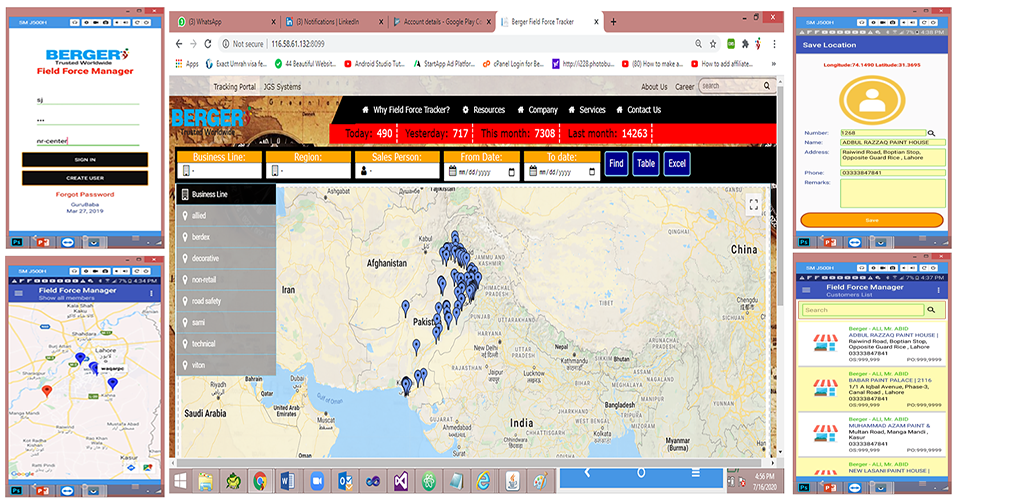Image resolution: width=1024 pixels, height=500 pixels.
Task: Open the Resources menu item
Action: point(483,110)
